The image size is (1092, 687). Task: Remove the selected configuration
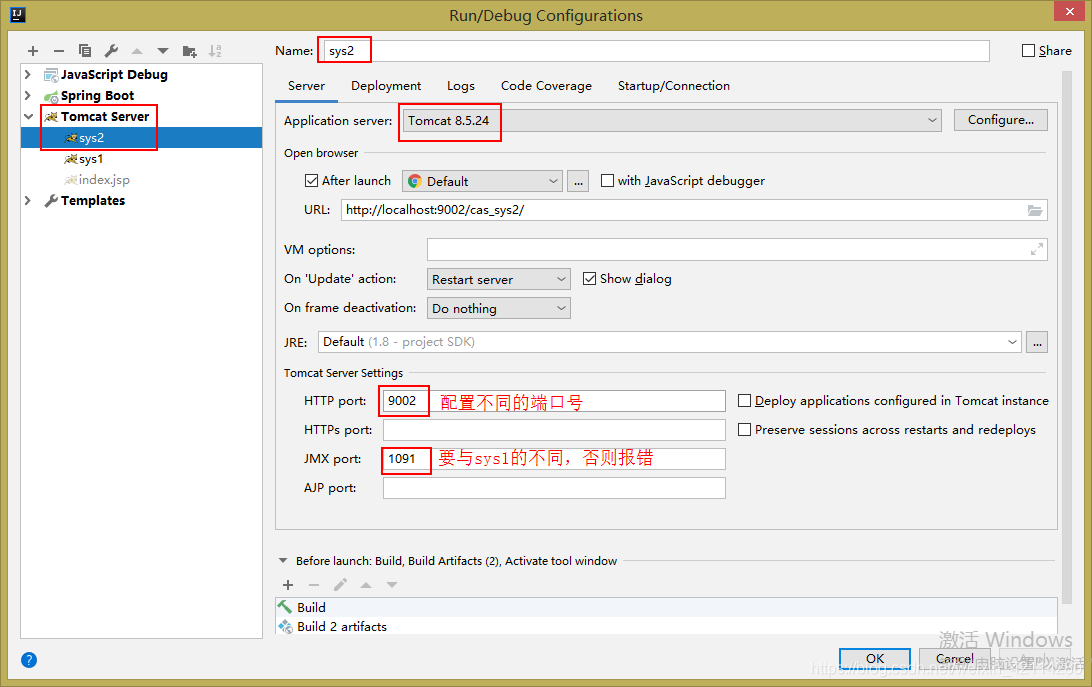[59, 51]
